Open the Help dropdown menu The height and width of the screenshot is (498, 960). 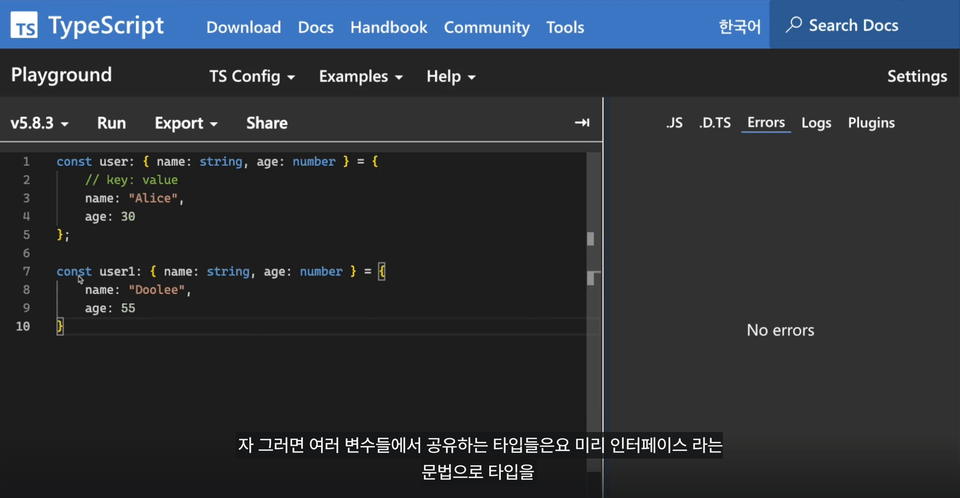click(x=451, y=76)
